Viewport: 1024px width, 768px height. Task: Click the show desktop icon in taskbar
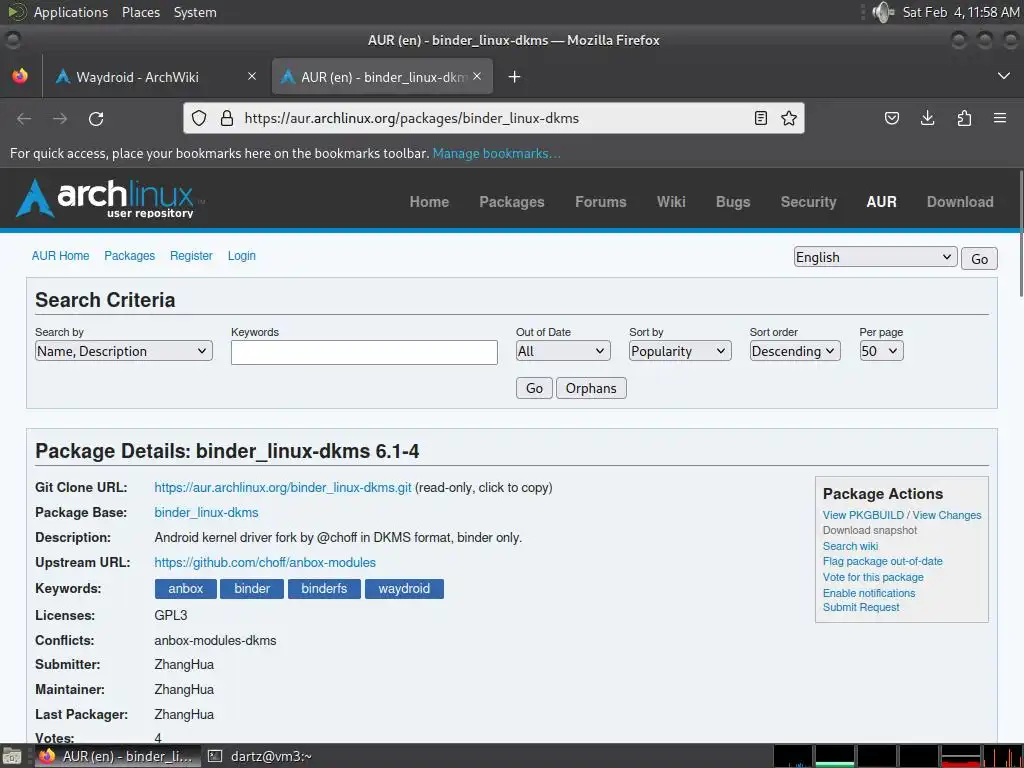pos(11,756)
